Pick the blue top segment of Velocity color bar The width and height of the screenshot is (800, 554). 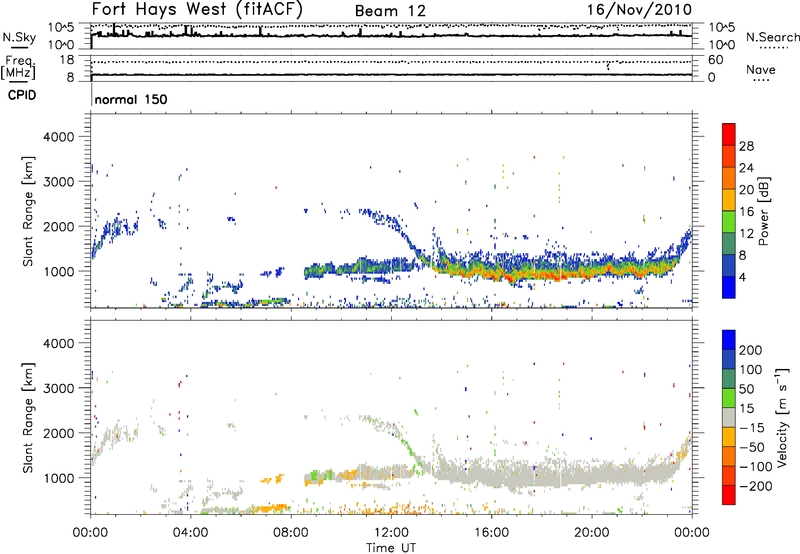[729, 340]
